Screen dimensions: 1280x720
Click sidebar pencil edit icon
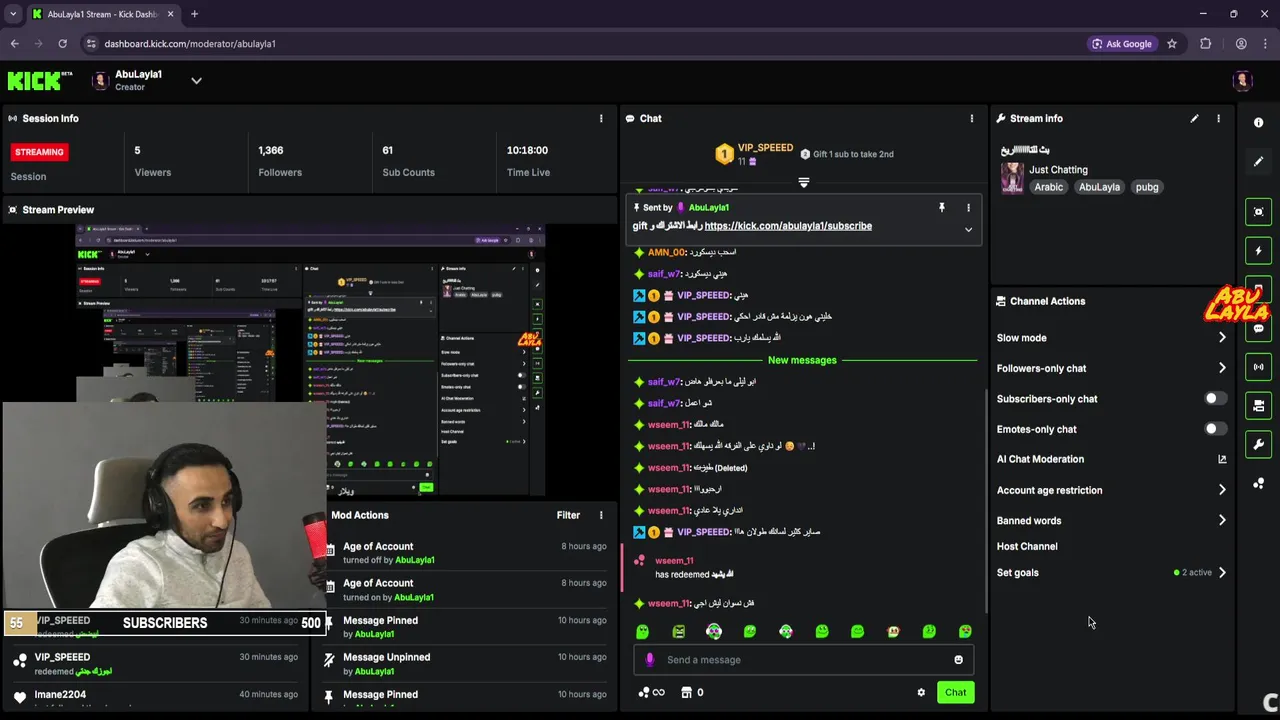pos(1258,161)
